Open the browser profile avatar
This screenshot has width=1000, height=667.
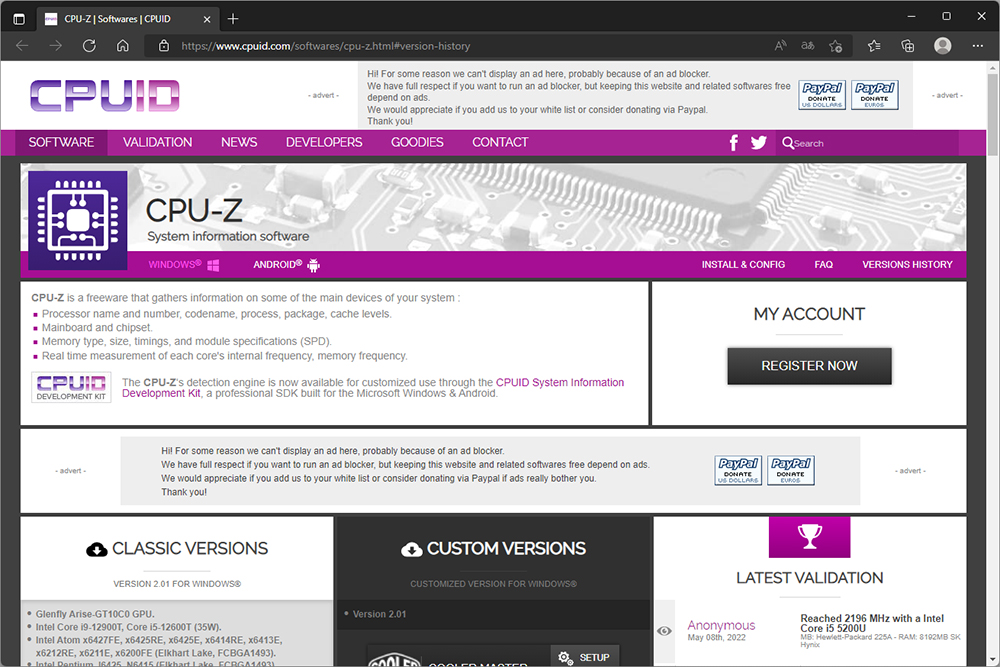coord(943,46)
